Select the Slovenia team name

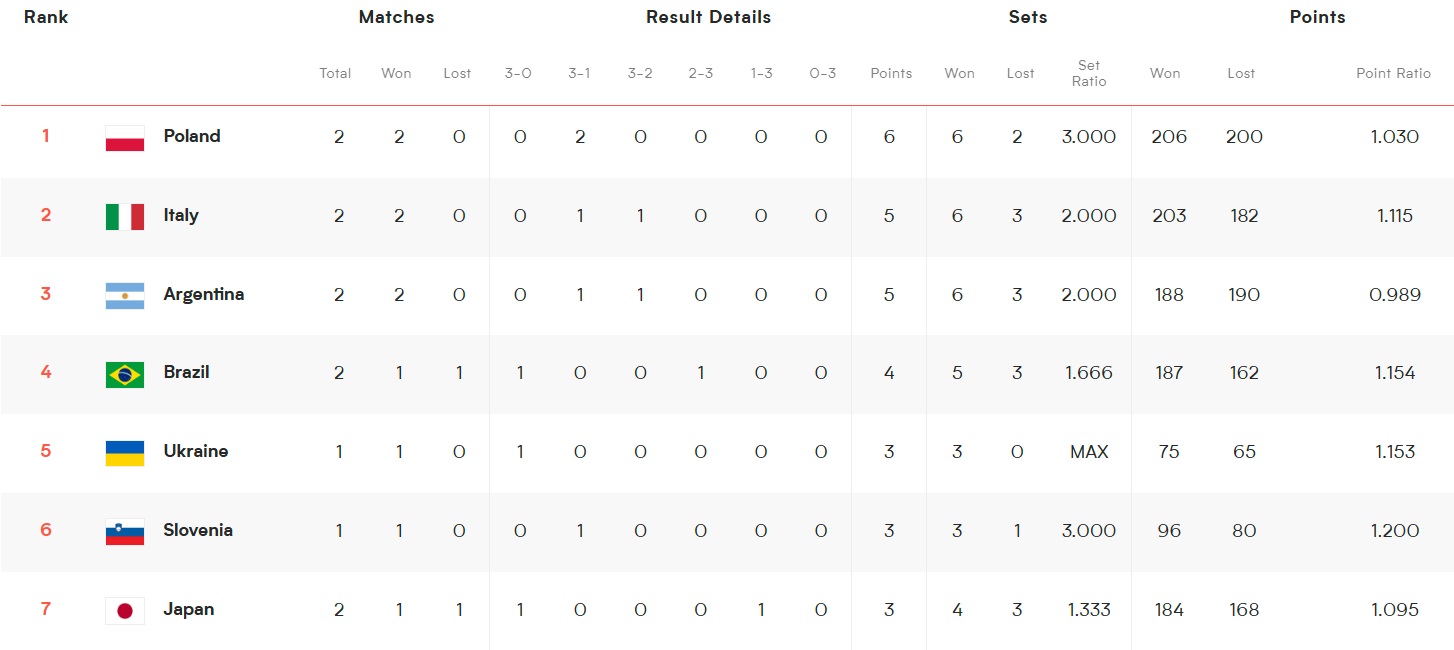pos(198,530)
